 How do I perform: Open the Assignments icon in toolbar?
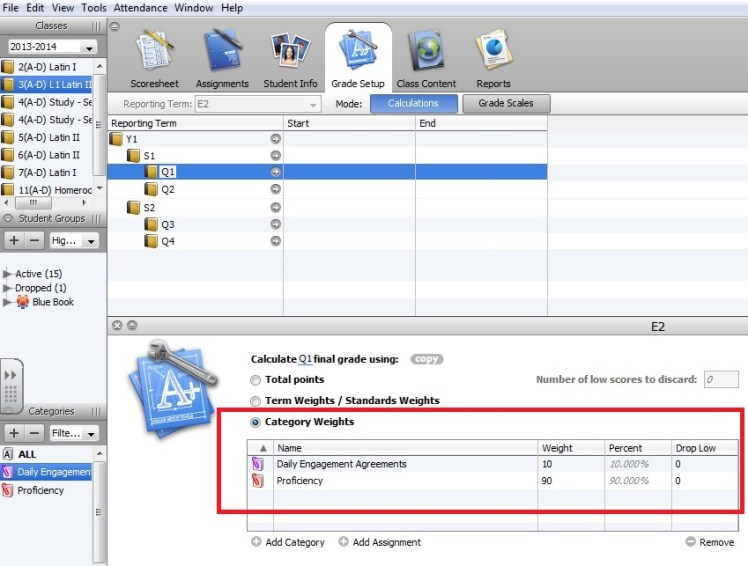[222, 54]
